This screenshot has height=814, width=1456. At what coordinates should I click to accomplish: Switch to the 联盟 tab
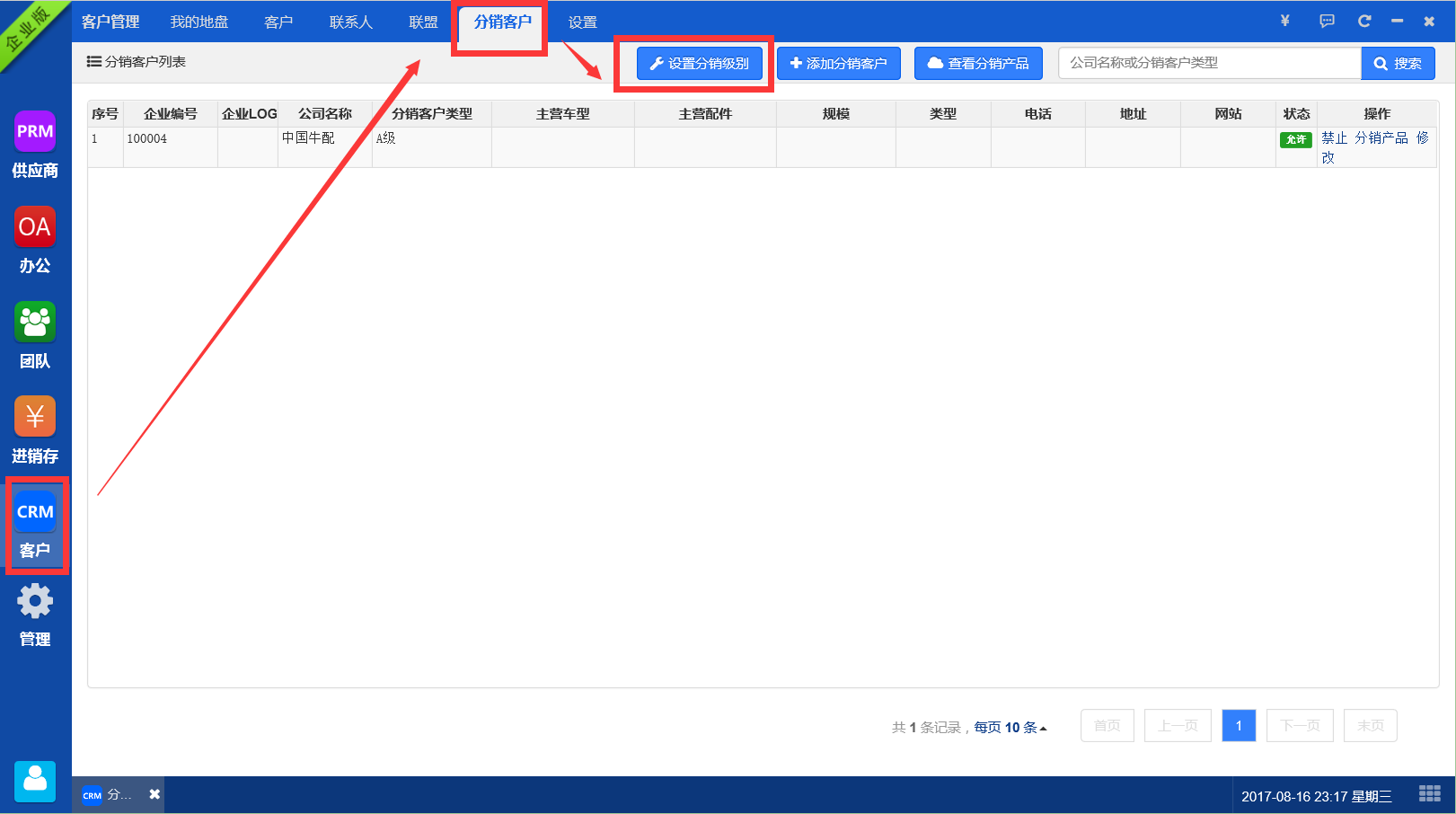(423, 22)
